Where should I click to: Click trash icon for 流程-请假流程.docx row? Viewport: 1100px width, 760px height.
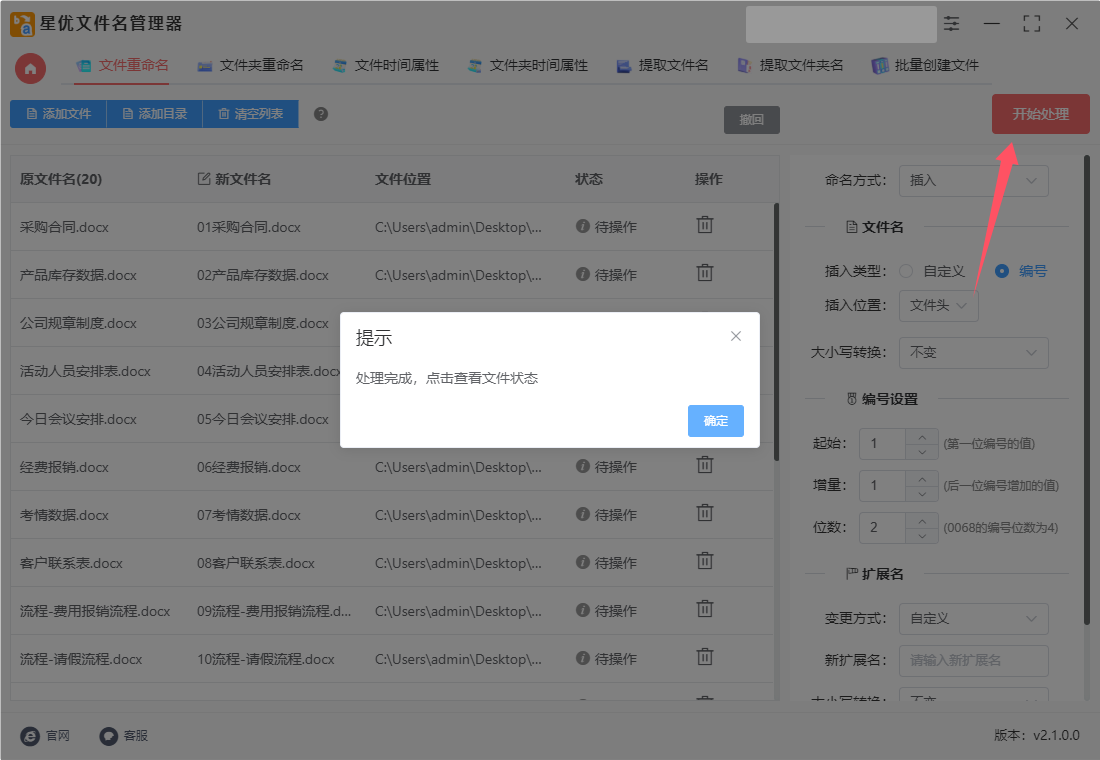point(704,658)
